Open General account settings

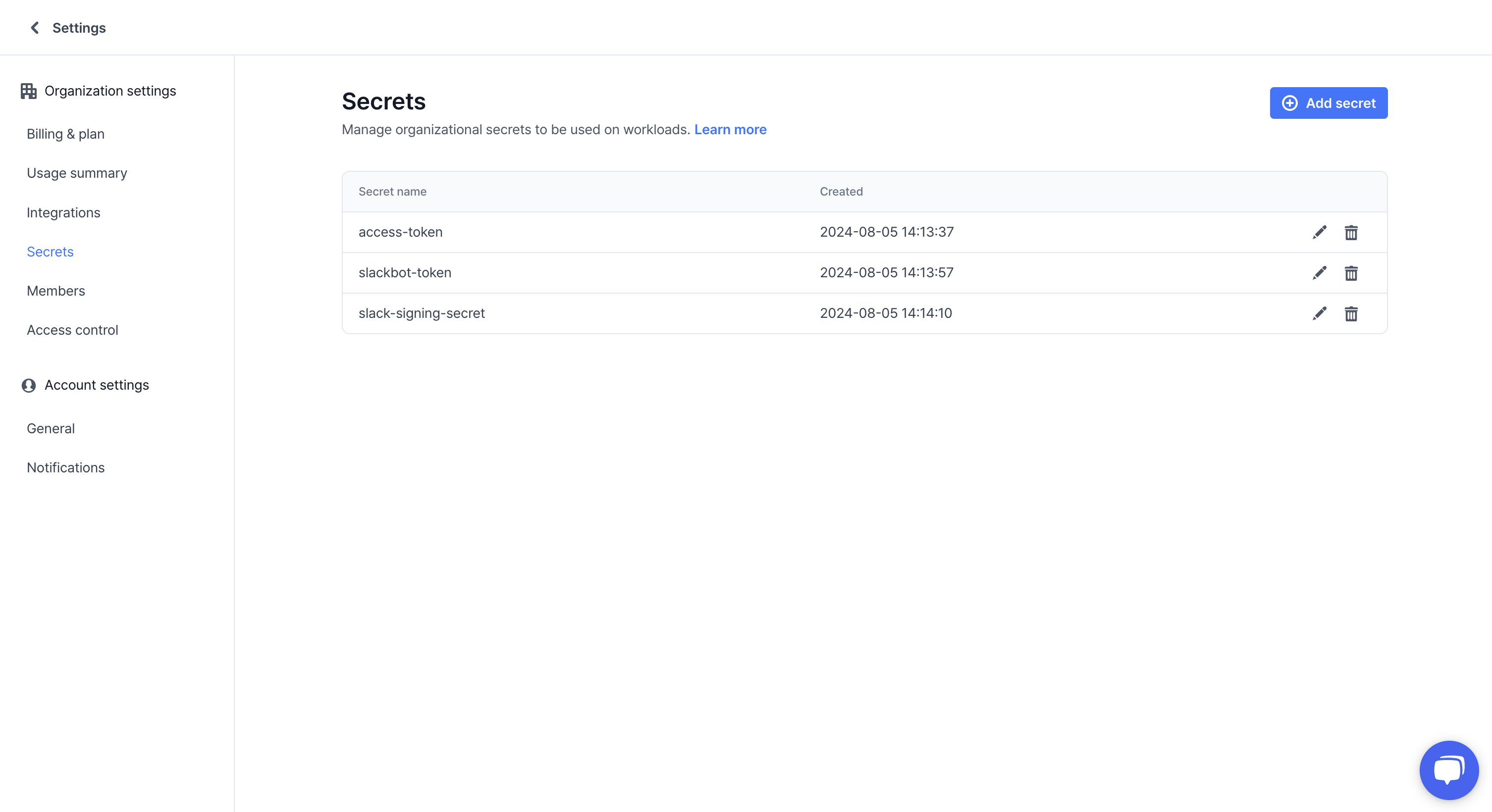coord(51,428)
